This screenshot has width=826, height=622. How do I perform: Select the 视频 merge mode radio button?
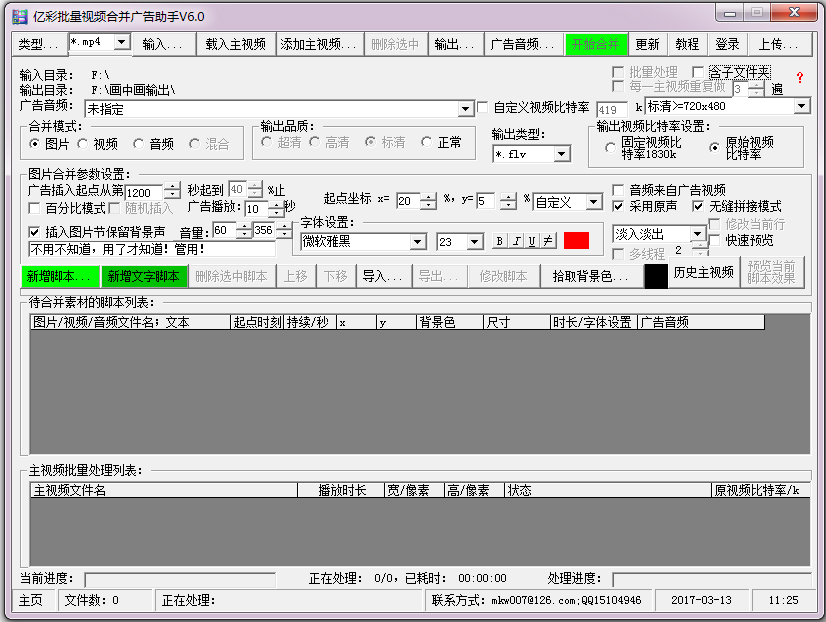[x=84, y=144]
